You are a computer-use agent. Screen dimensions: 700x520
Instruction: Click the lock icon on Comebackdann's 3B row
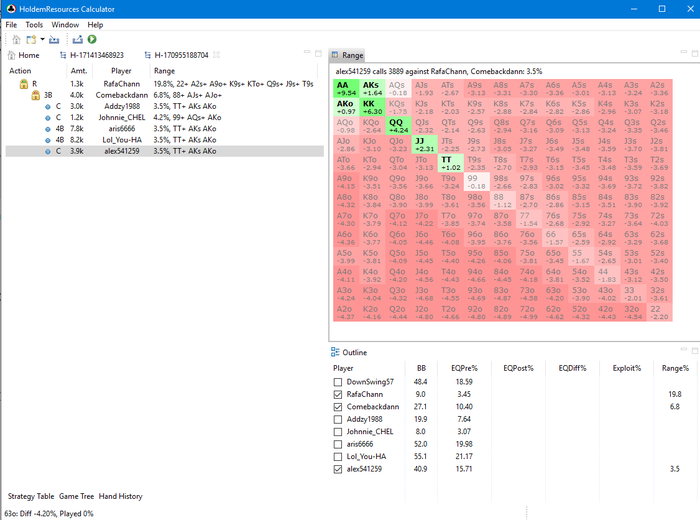coord(35,95)
